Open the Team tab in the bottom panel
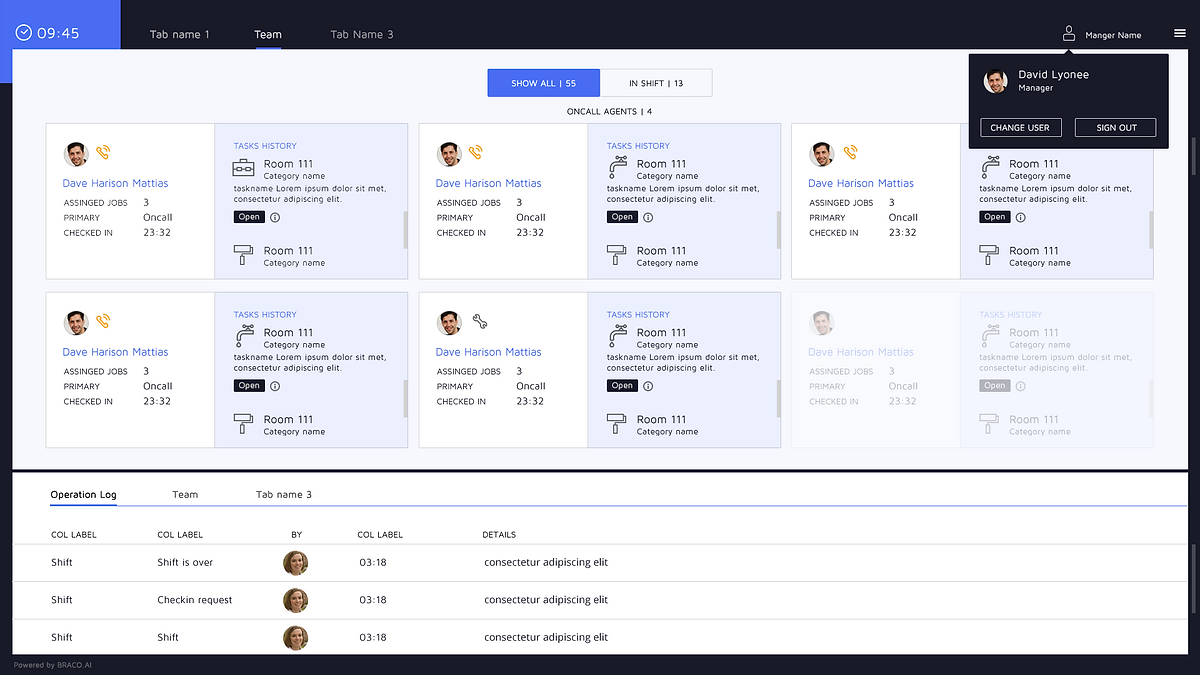The height and width of the screenshot is (675, 1200). click(185, 495)
